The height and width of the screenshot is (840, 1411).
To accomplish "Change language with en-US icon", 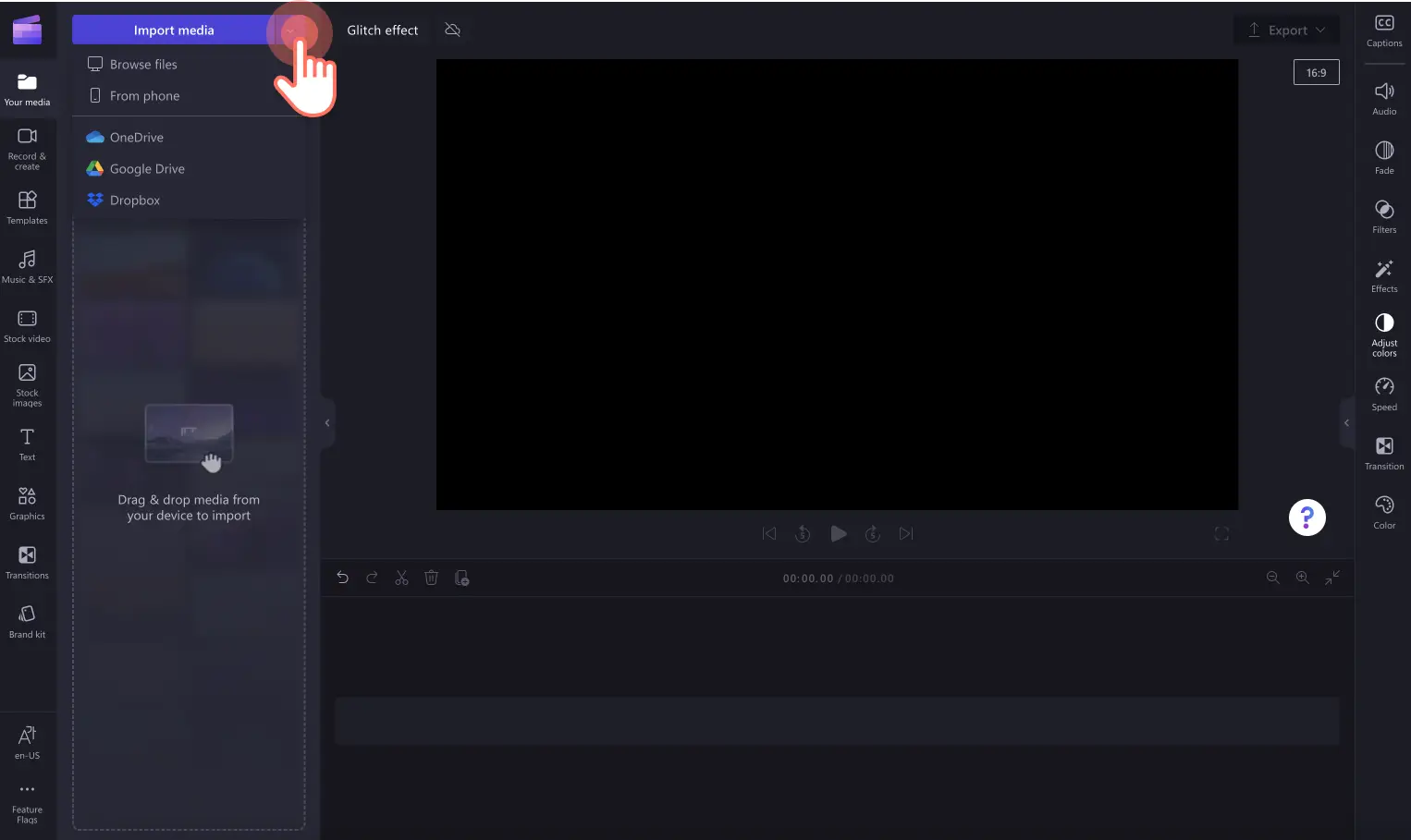I will (x=27, y=743).
